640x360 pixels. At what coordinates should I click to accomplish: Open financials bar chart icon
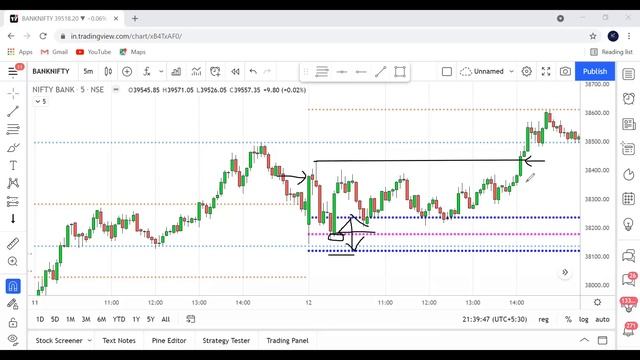coord(176,71)
